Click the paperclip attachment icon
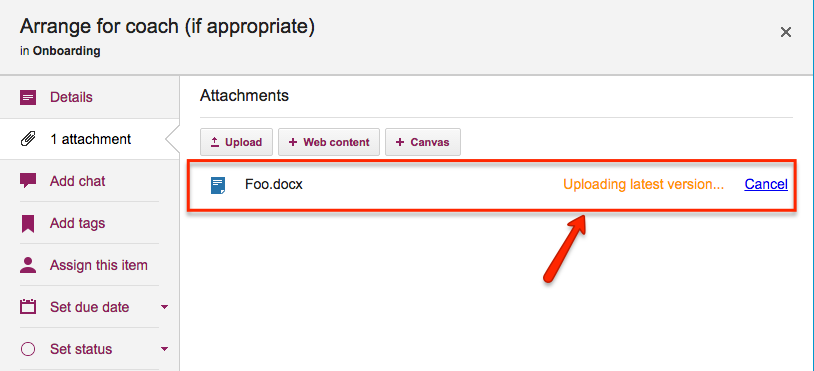The image size is (814, 371). pyautogui.click(x=28, y=139)
